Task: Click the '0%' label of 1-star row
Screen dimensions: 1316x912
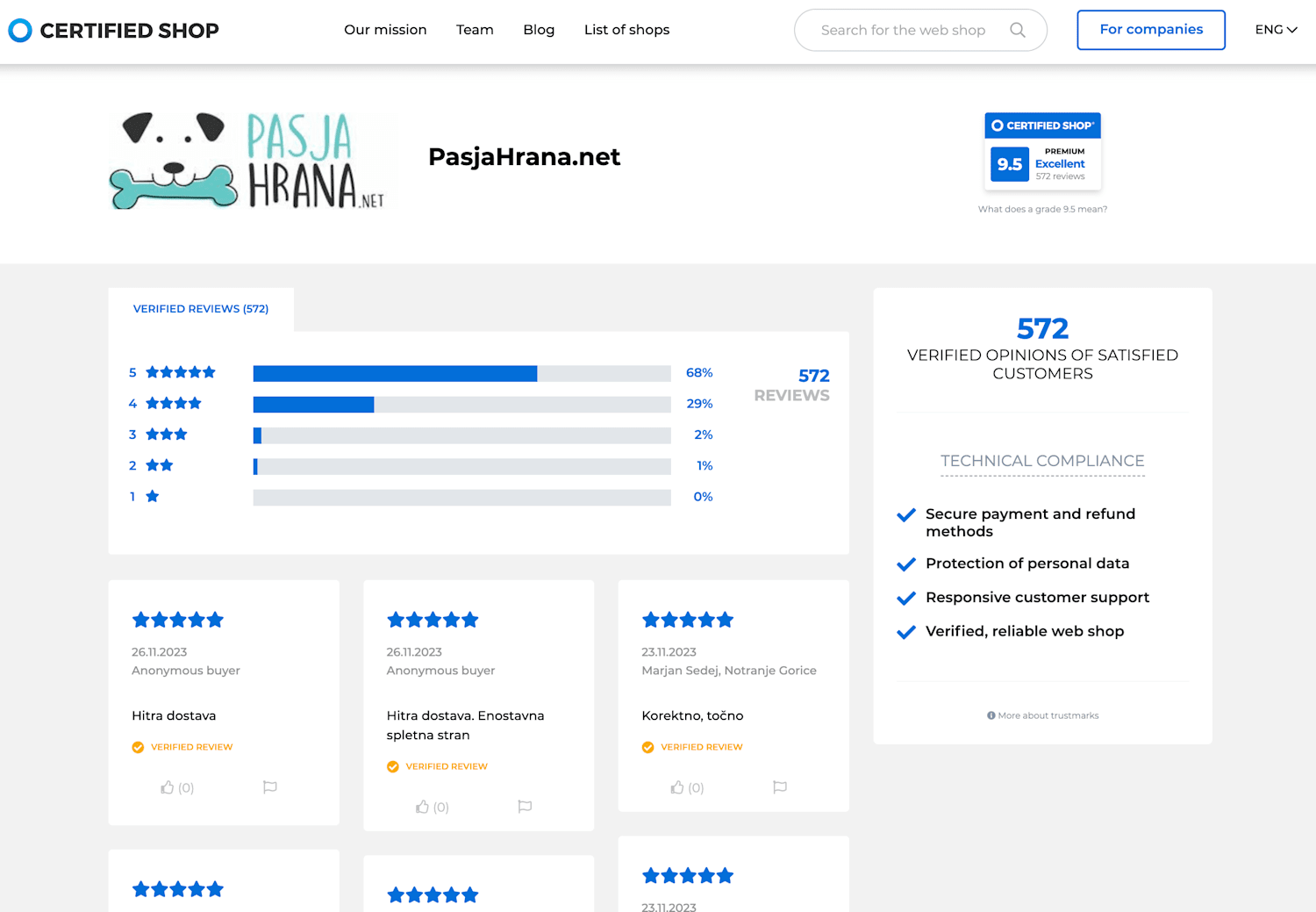Action: pos(703,497)
